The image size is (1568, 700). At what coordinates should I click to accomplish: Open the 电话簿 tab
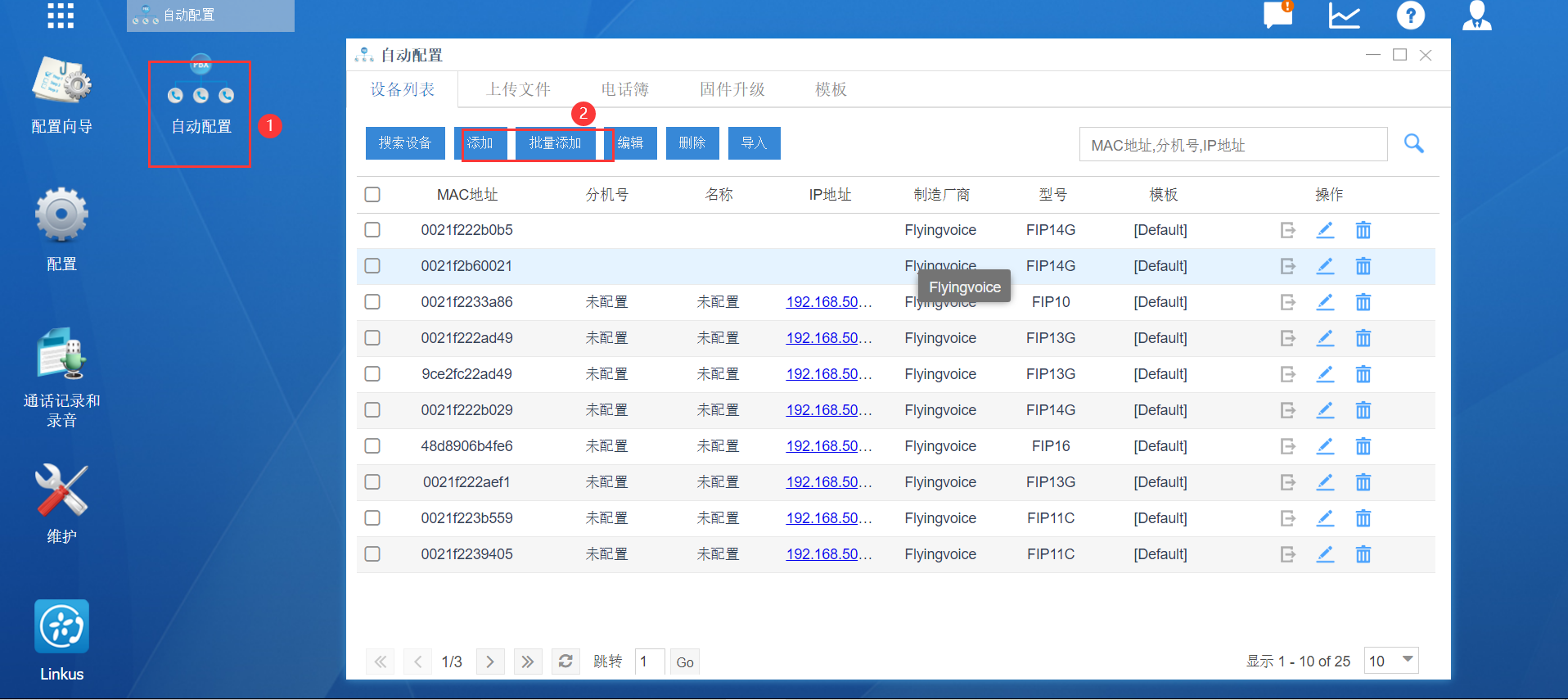click(624, 89)
